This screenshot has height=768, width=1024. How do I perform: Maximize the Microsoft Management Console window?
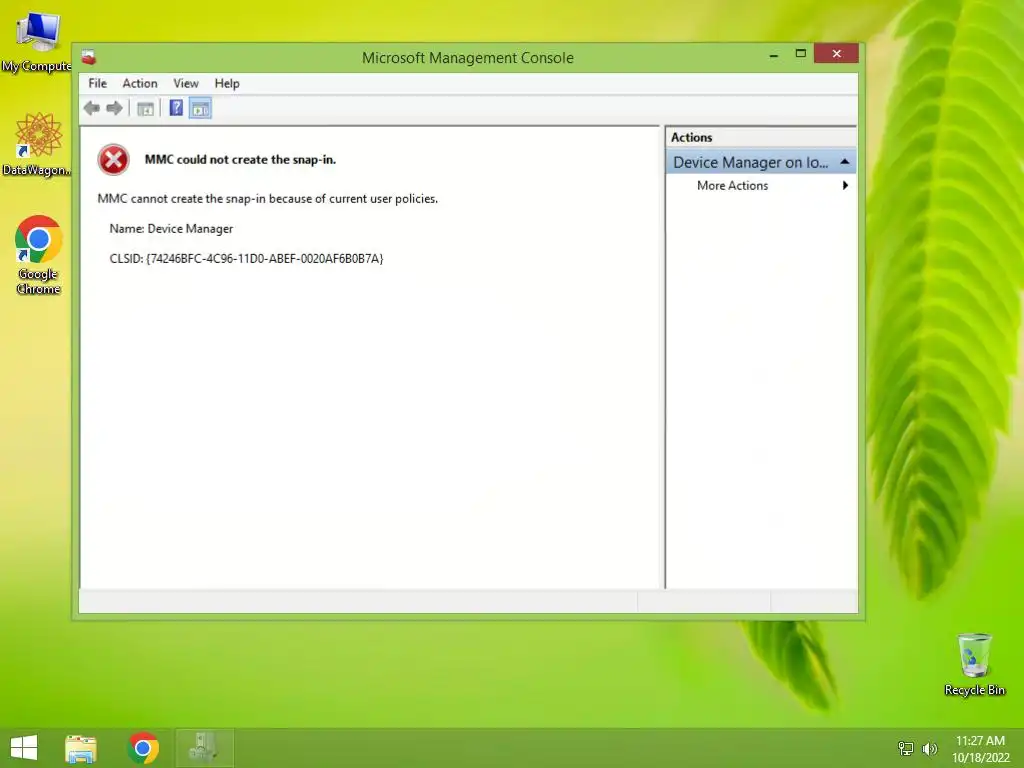(801, 54)
